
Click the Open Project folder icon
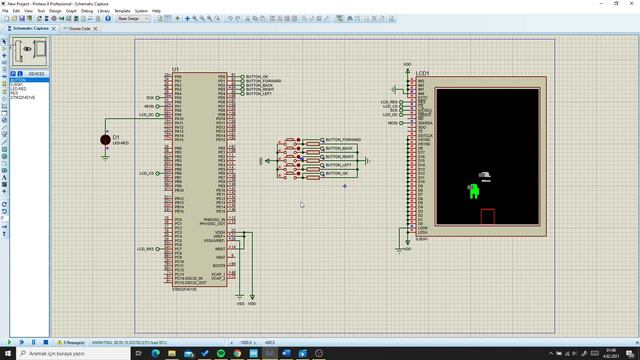coord(14,19)
